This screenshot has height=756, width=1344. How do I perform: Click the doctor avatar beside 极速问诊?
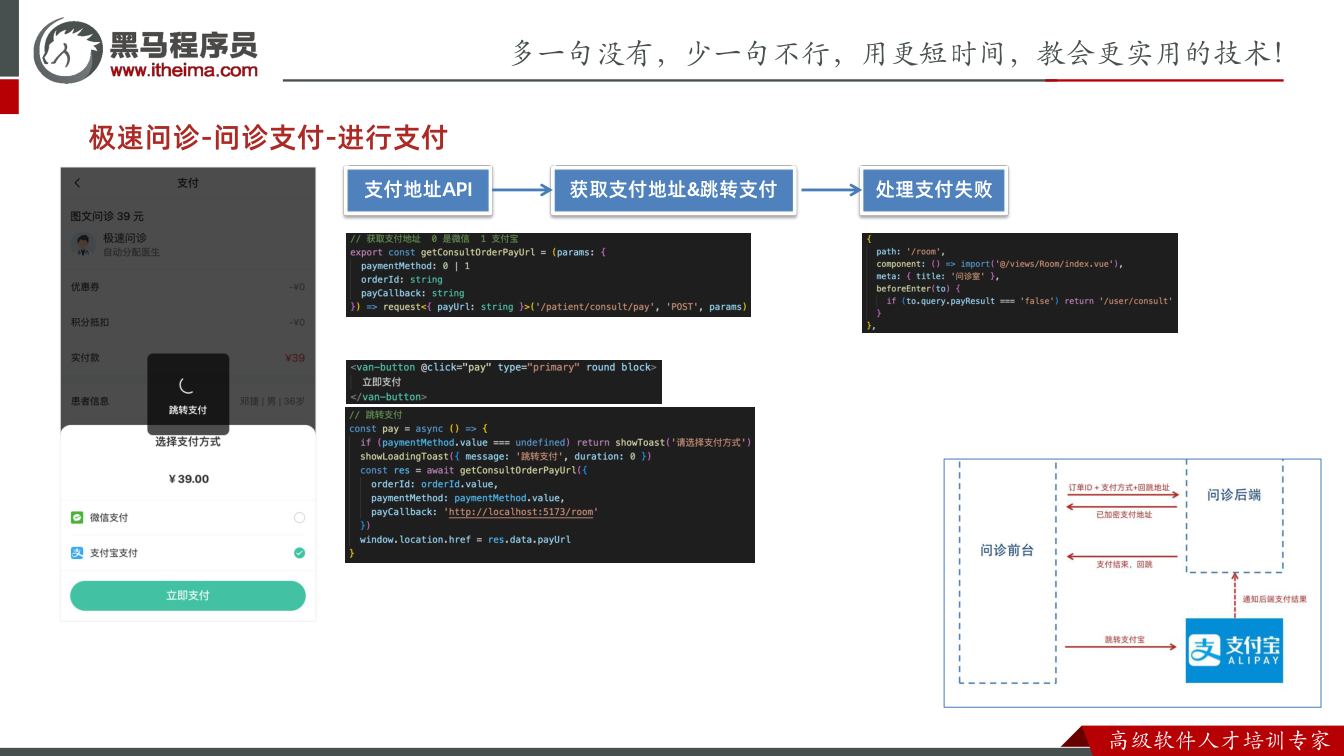tap(84, 244)
